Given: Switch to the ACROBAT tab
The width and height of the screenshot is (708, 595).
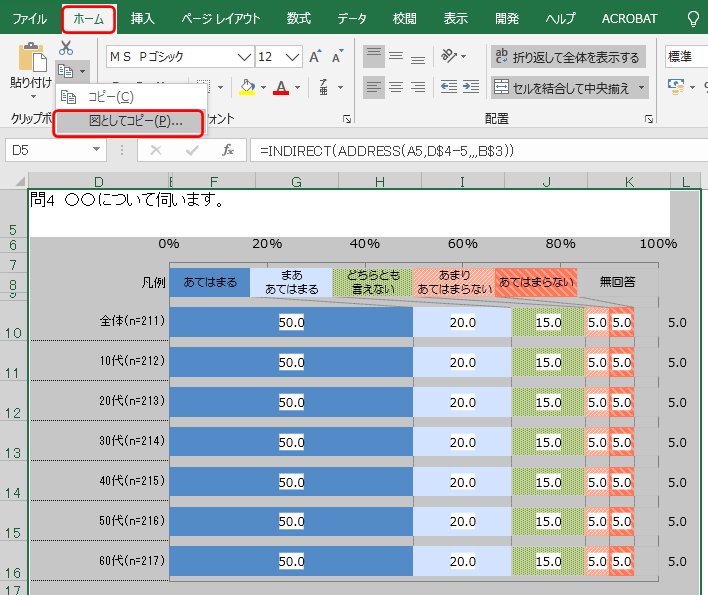Looking at the screenshot, I should 629,19.
